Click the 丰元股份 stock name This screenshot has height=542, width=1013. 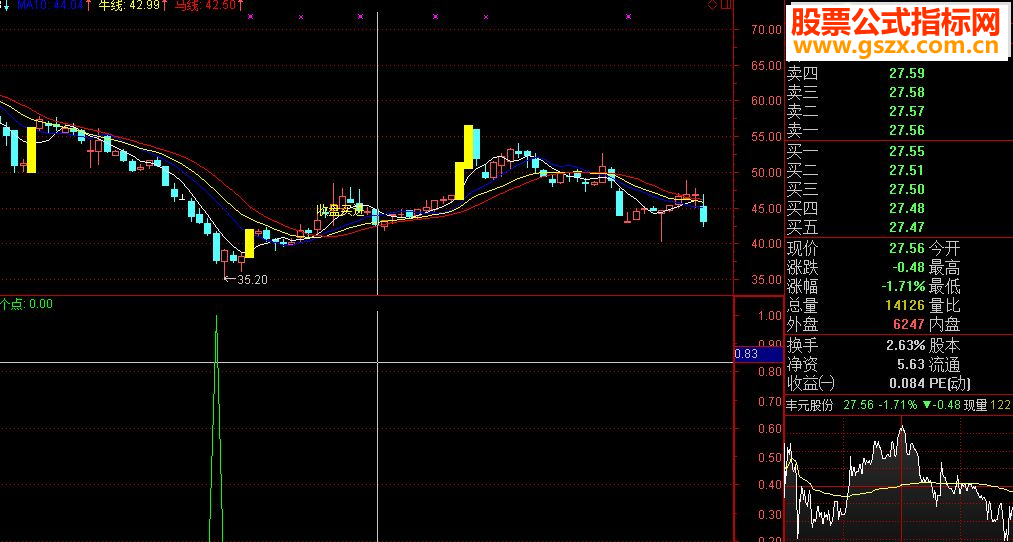809,405
